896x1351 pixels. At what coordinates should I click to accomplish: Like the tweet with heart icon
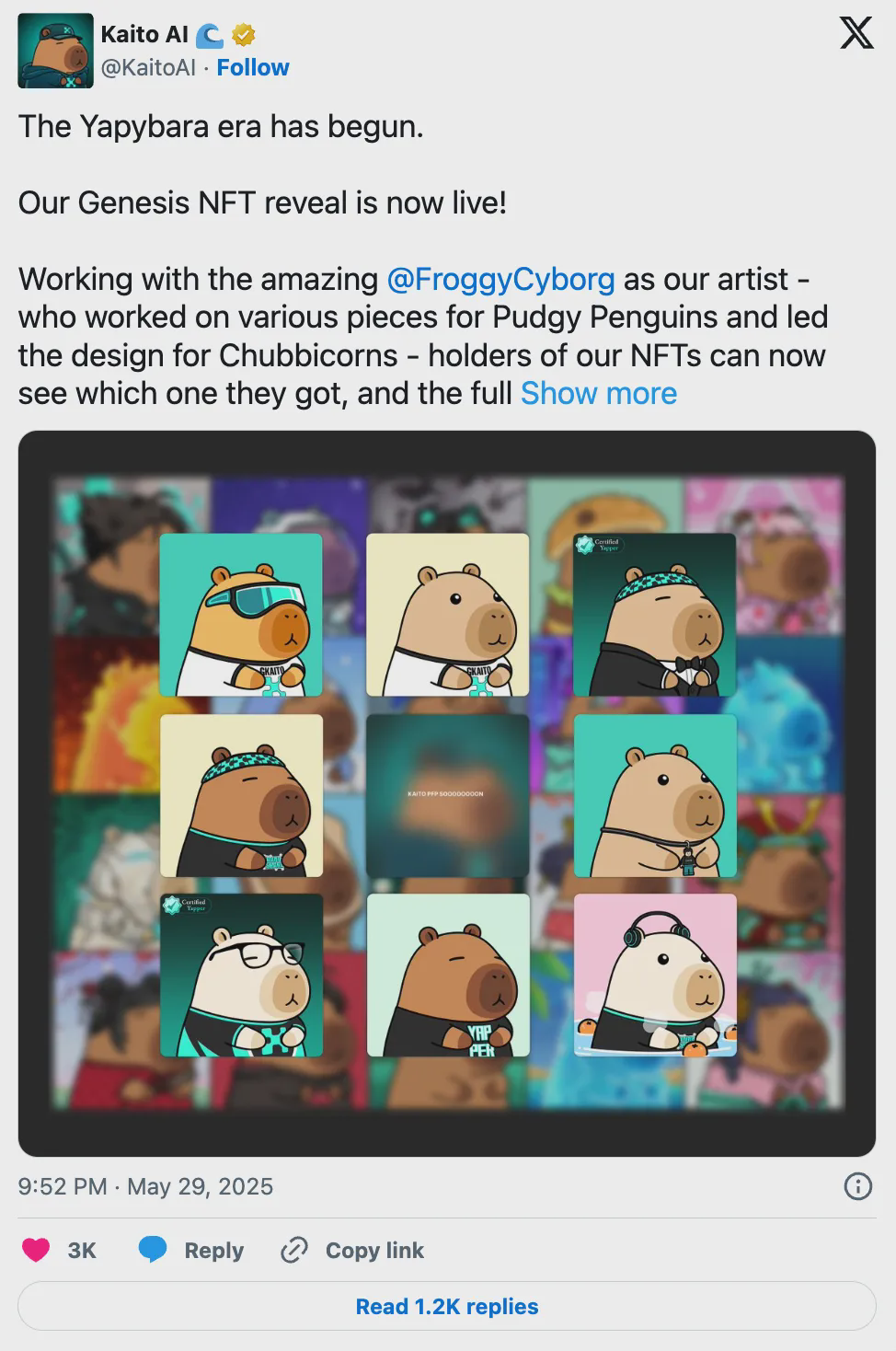pos(36,1250)
